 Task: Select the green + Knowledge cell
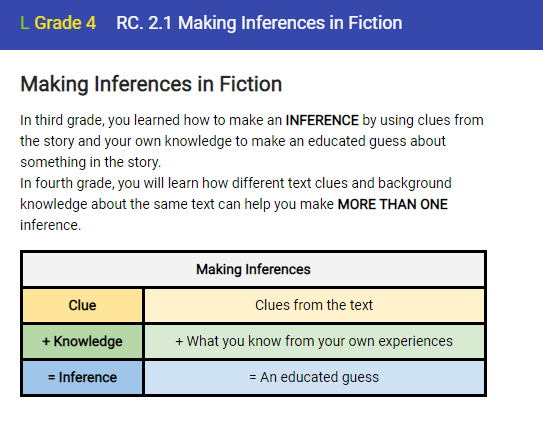click(82, 342)
